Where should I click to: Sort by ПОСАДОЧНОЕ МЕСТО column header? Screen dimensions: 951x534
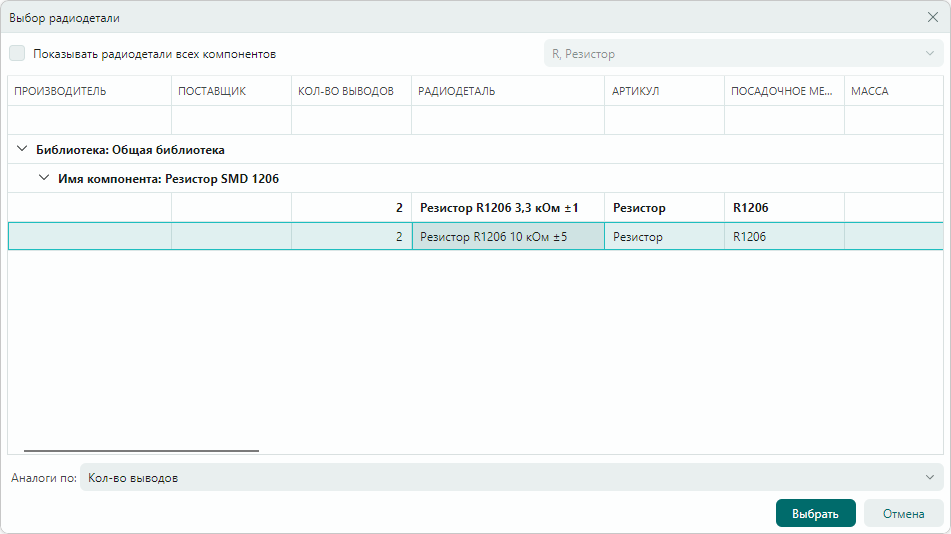pyautogui.click(x=783, y=91)
